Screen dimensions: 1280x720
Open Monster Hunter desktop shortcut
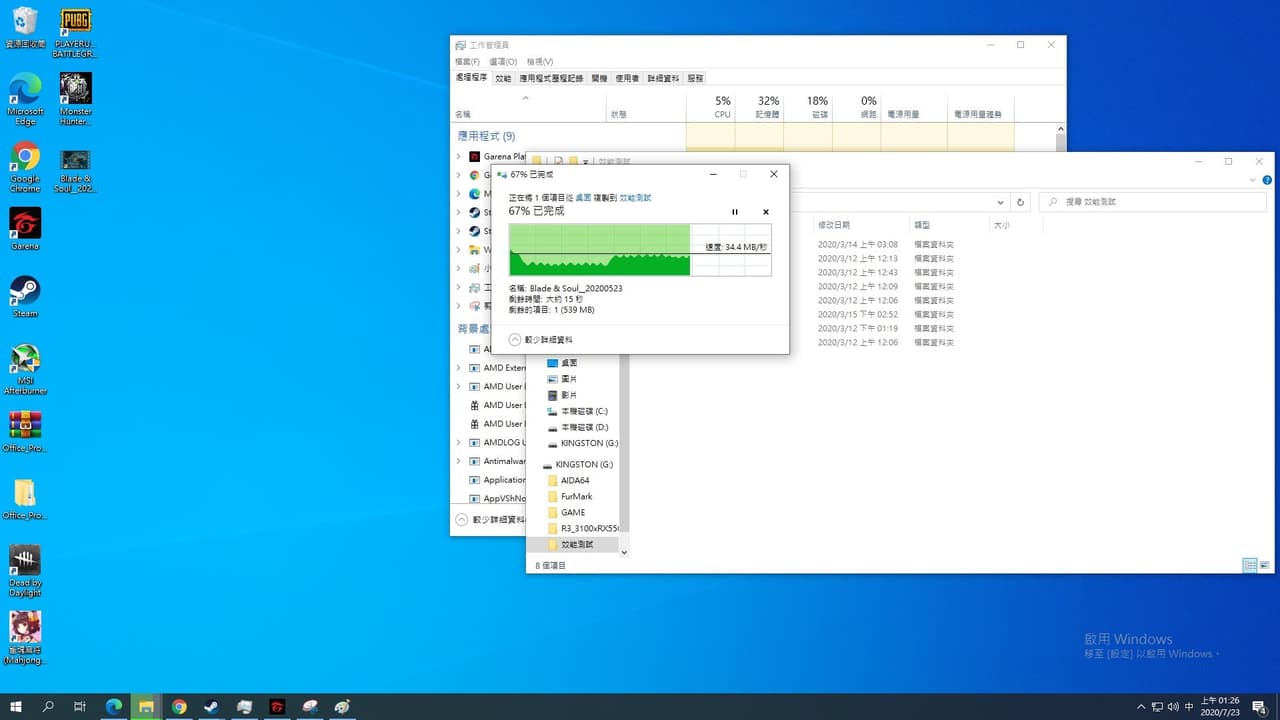75,98
